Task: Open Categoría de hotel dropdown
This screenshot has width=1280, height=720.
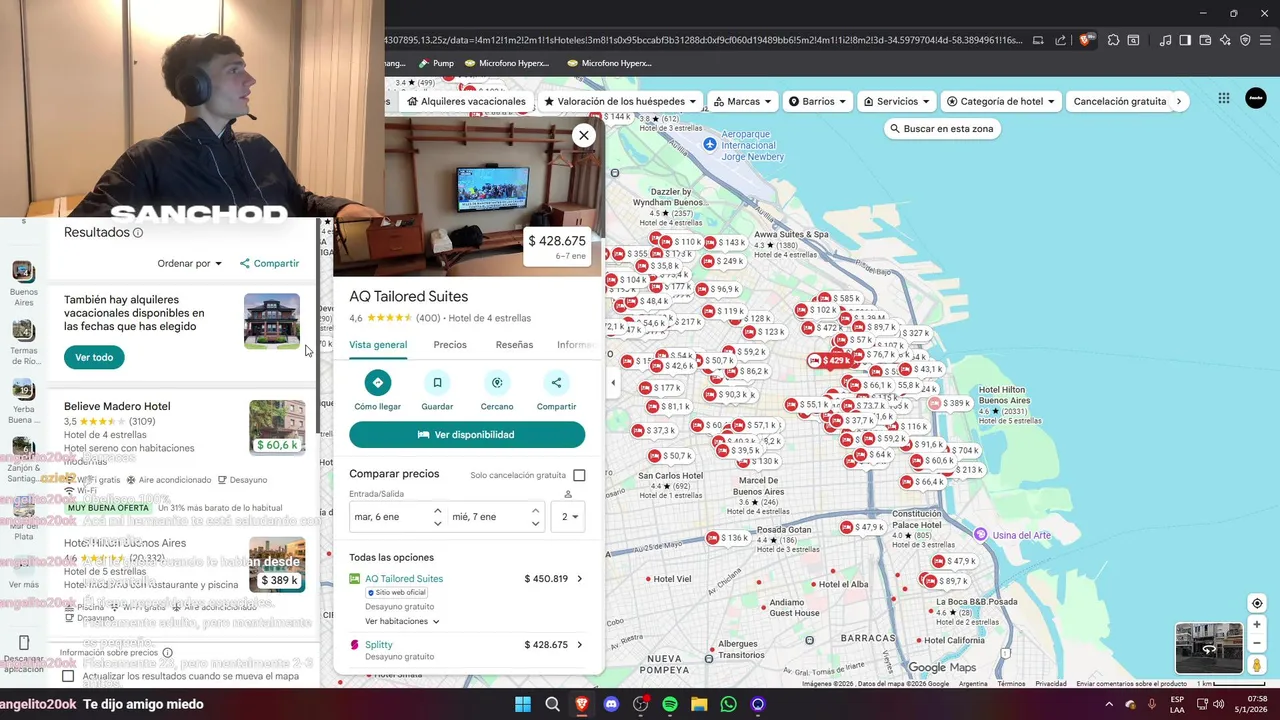Action: click(x=1001, y=101)
